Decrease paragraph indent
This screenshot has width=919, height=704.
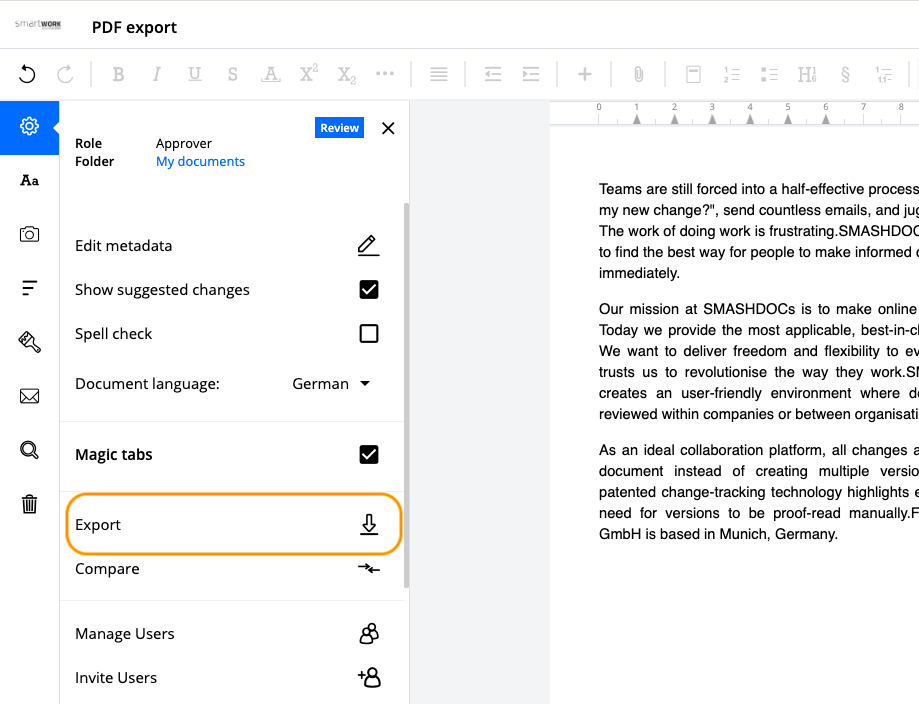(493, 74)
